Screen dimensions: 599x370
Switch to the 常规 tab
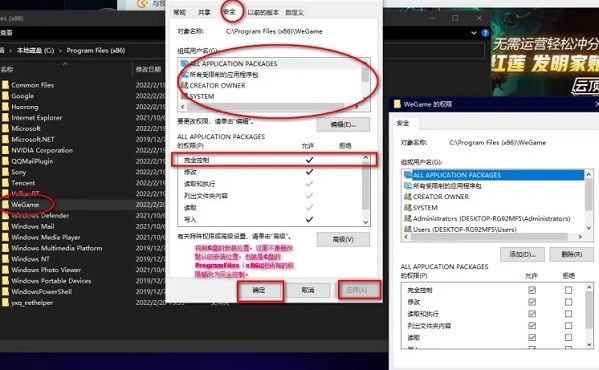point(180,12)
